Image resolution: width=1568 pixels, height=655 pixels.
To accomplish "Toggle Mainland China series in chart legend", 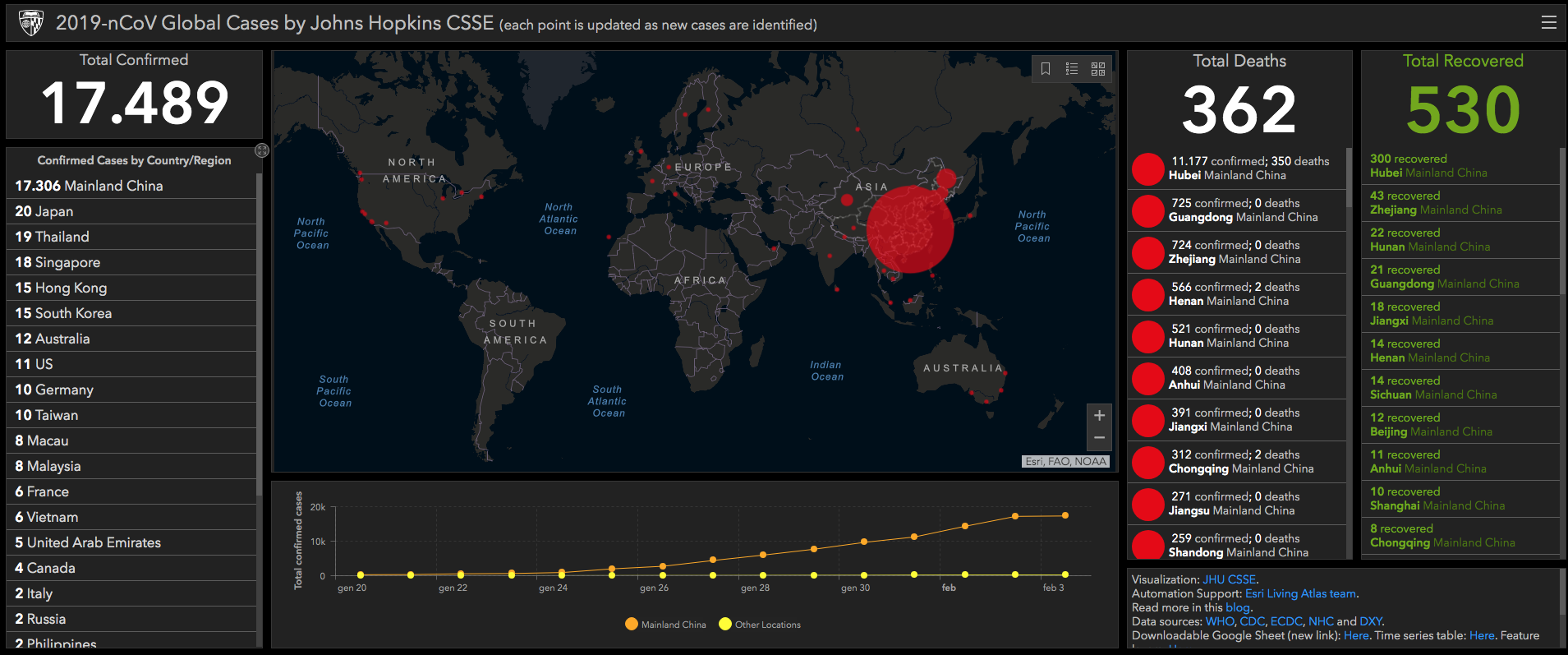I will 665,625.
